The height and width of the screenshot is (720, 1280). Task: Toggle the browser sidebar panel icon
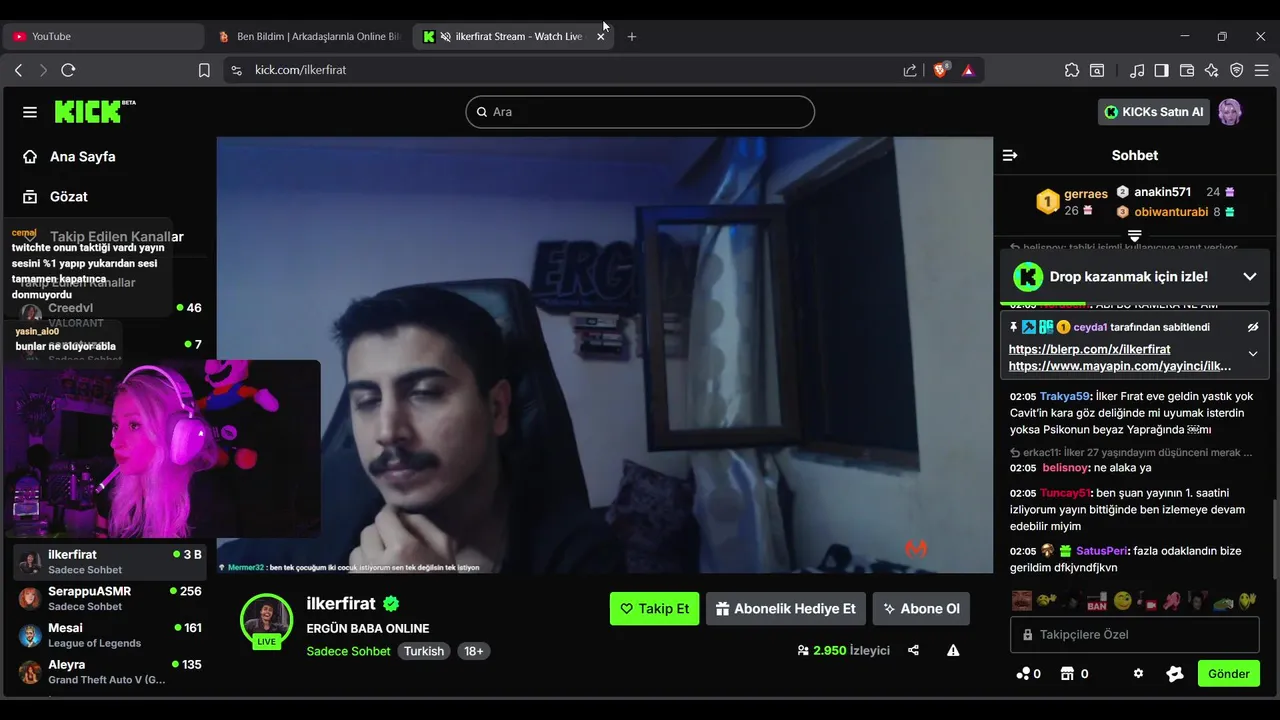[1162, 70]
